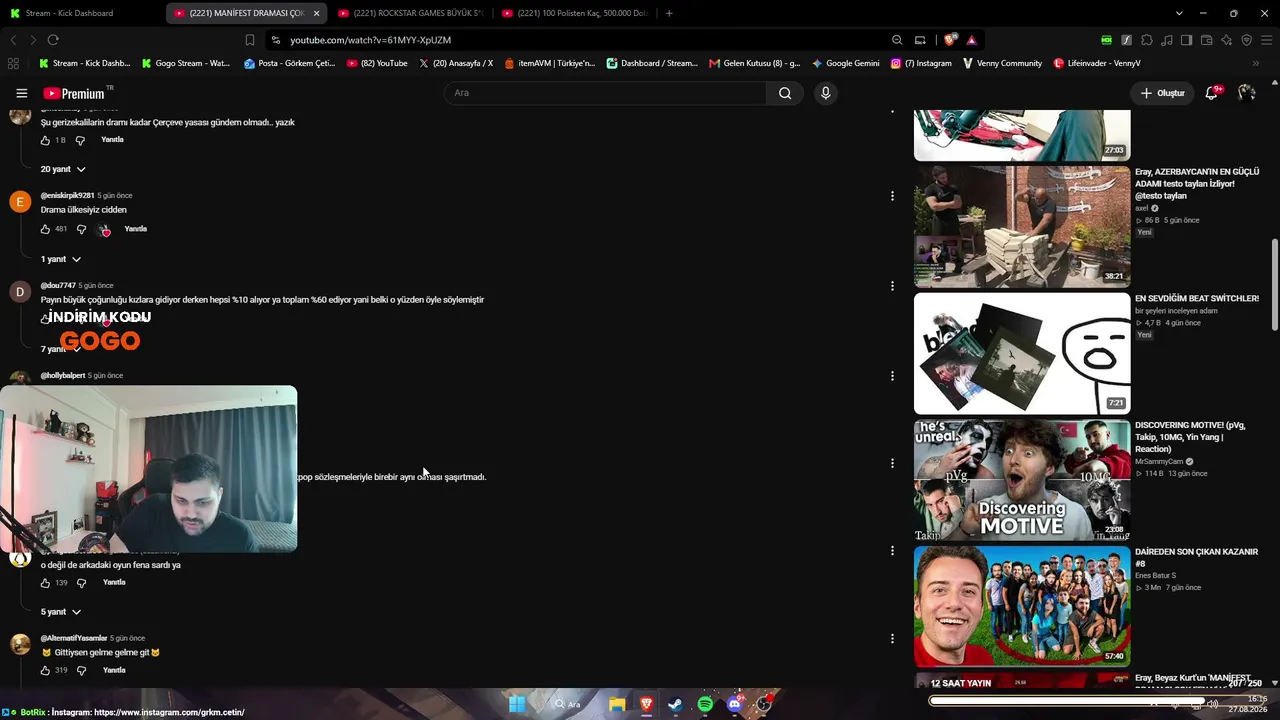Image resolution: width=1280 pixels, height=720 pixels.
Task: Open options menu for dou7747's comment
Action: tap(892, 286)
